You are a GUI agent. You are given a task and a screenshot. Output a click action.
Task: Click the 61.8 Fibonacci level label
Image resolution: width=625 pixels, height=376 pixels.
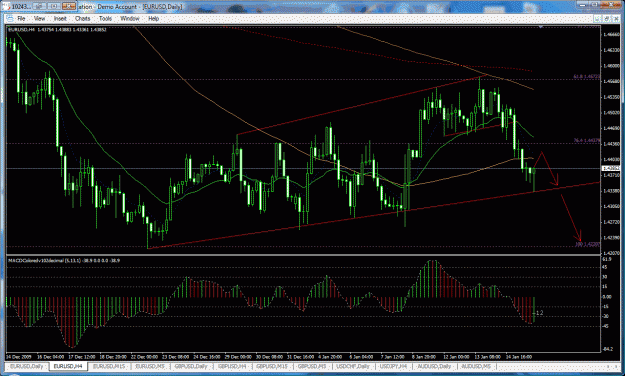(586, 76)
